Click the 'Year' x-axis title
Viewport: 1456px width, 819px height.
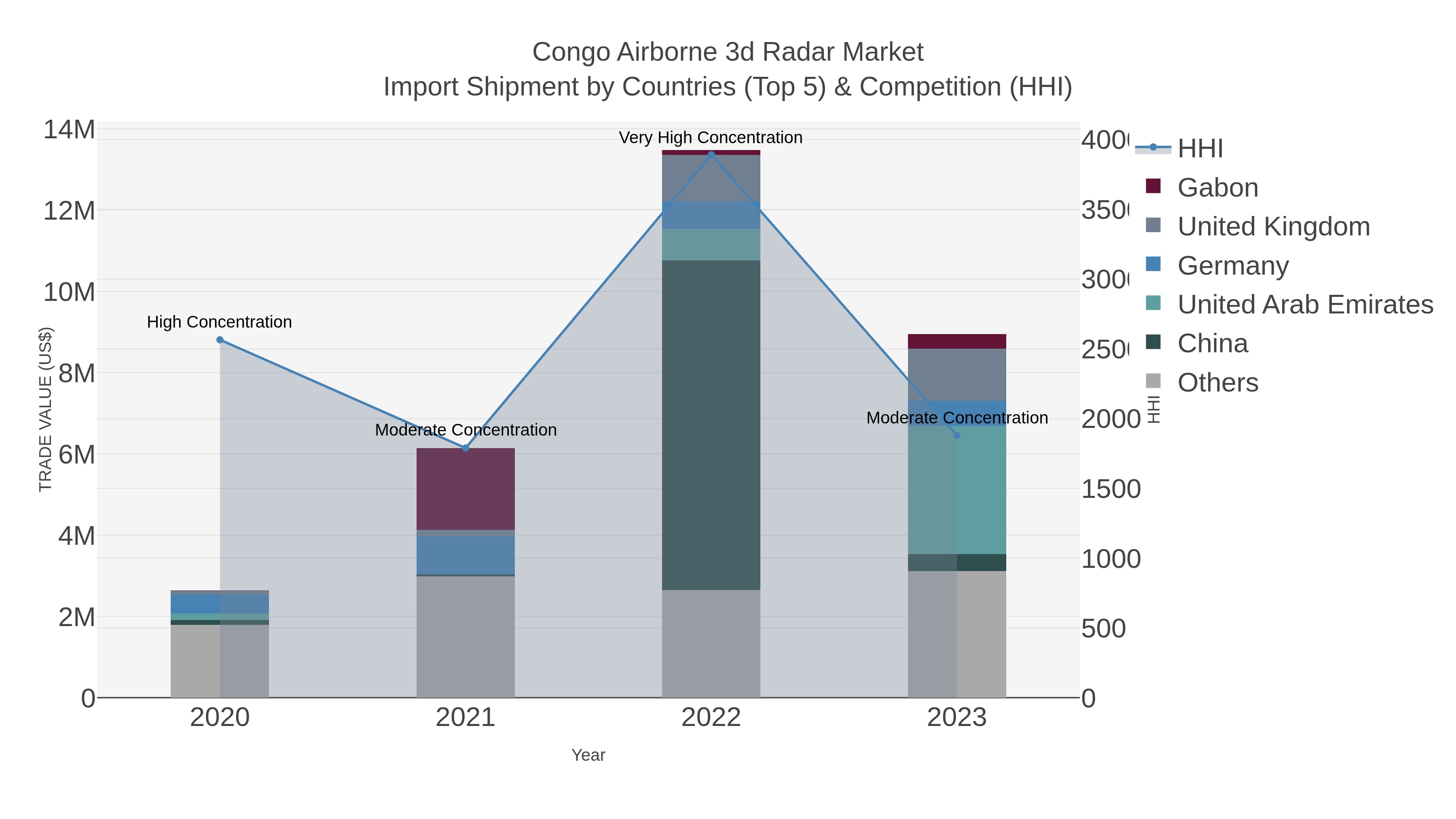tap(588, 755)
